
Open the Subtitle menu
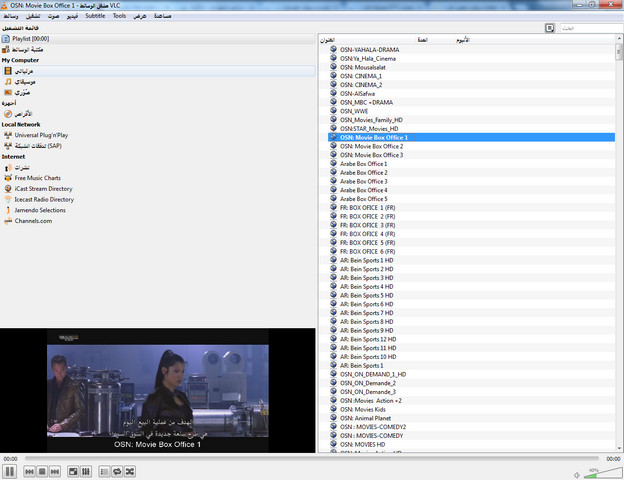tap(95, 16)
